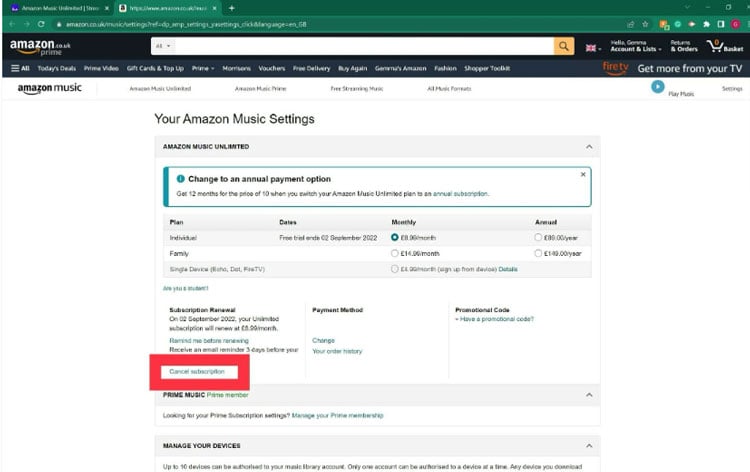Screen dimensions: 750x472
Task: Open the browser side panel icon
Action: tap(721, 24)
